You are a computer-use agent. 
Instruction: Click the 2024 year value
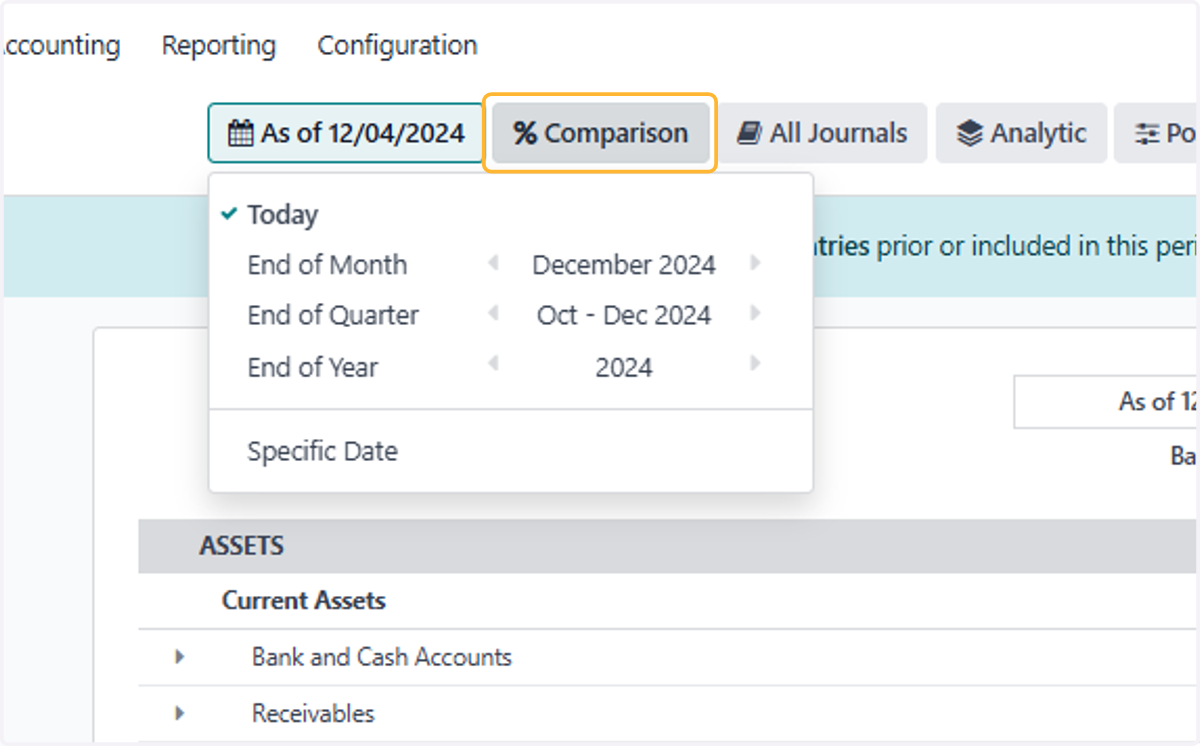(x=624, y=367)
